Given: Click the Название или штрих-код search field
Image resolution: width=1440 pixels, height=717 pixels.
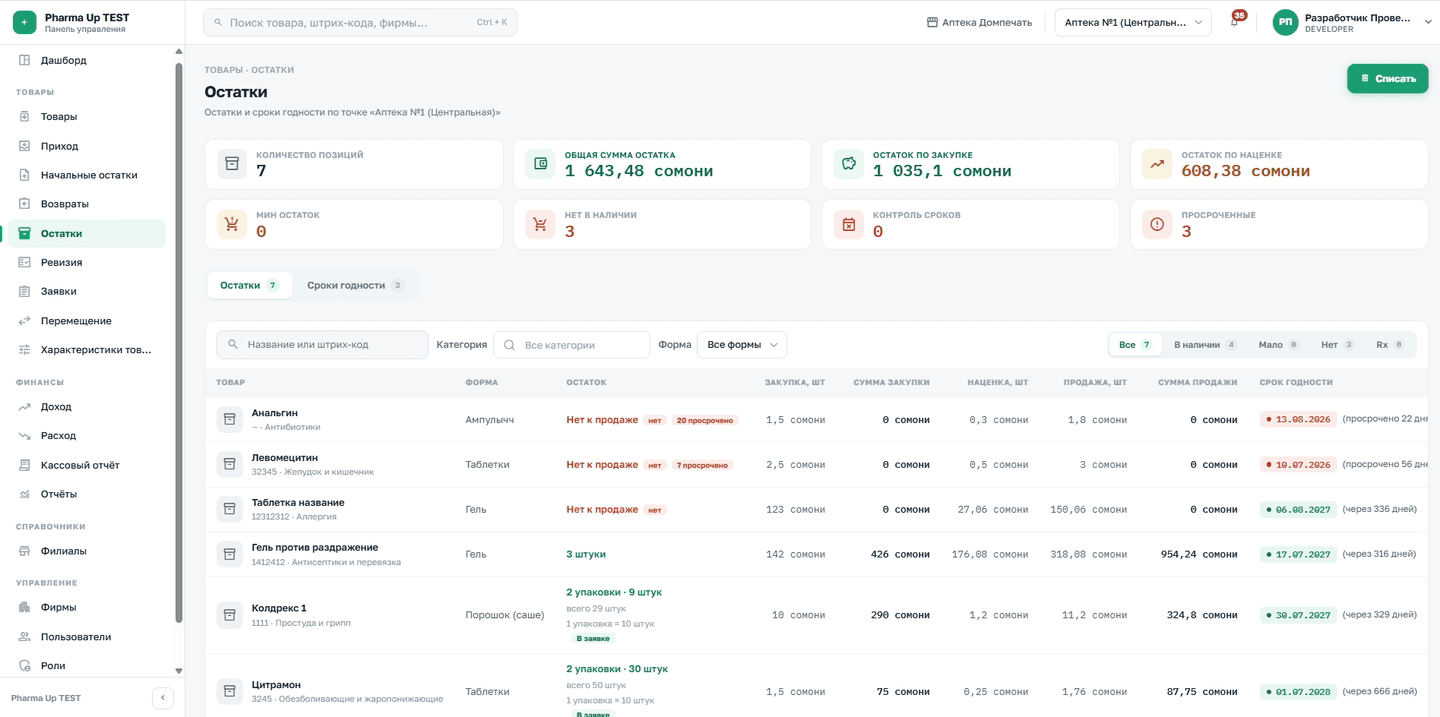Looking at the screenshot, I should [322, 344].
